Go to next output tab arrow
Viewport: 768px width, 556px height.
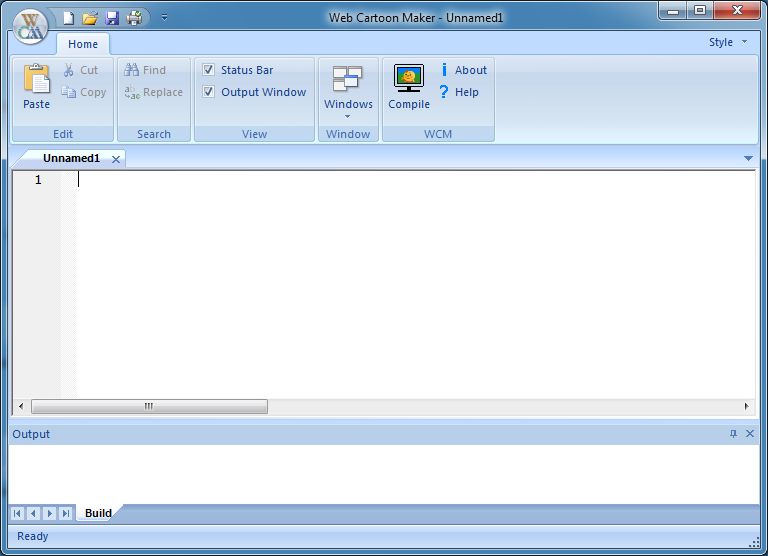[x=49, y=513]
